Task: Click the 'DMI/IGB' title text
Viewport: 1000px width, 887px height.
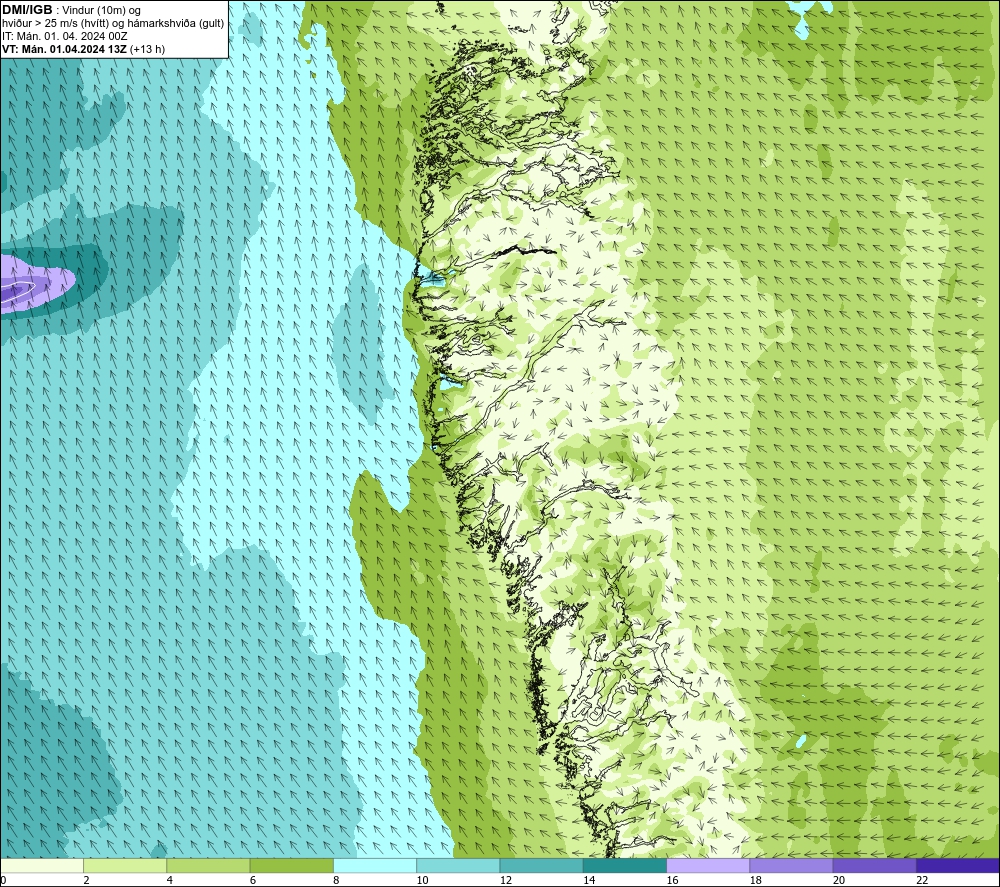Action: 27,10
